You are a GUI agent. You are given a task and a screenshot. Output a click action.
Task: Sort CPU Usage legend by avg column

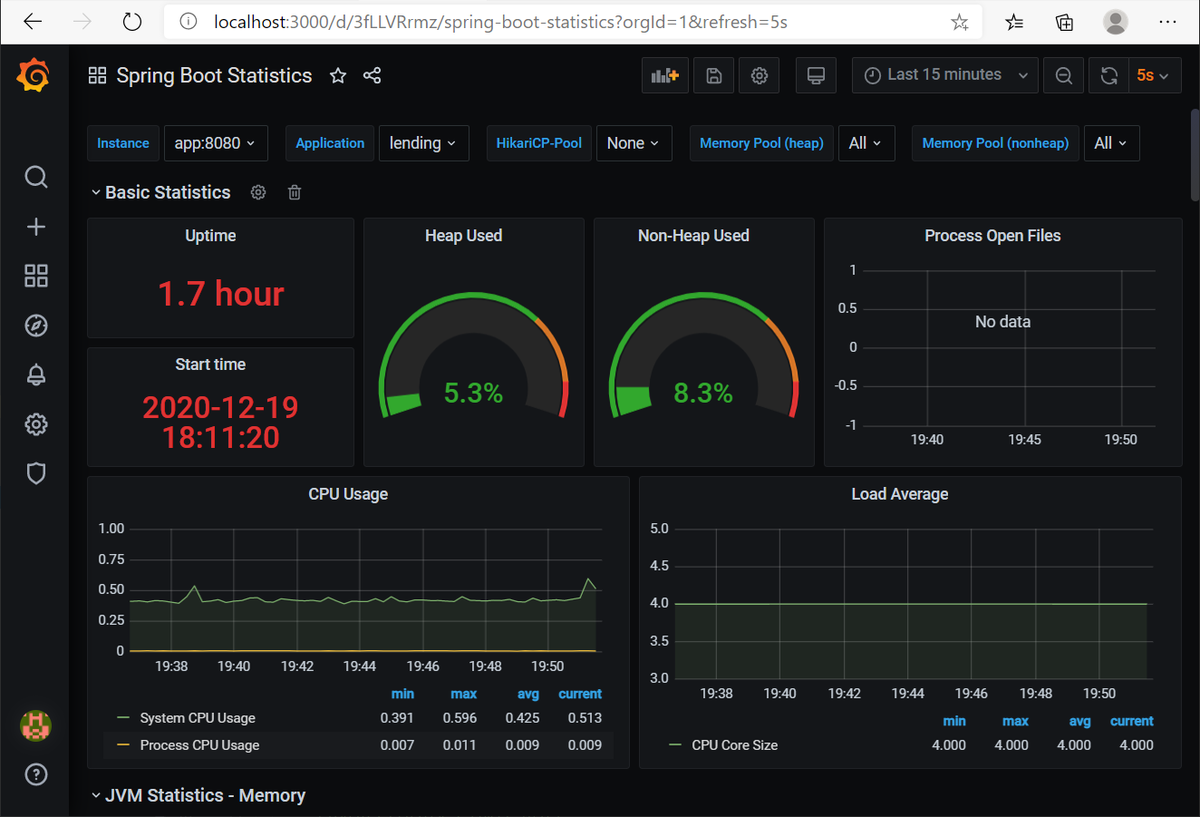(527, 694)
